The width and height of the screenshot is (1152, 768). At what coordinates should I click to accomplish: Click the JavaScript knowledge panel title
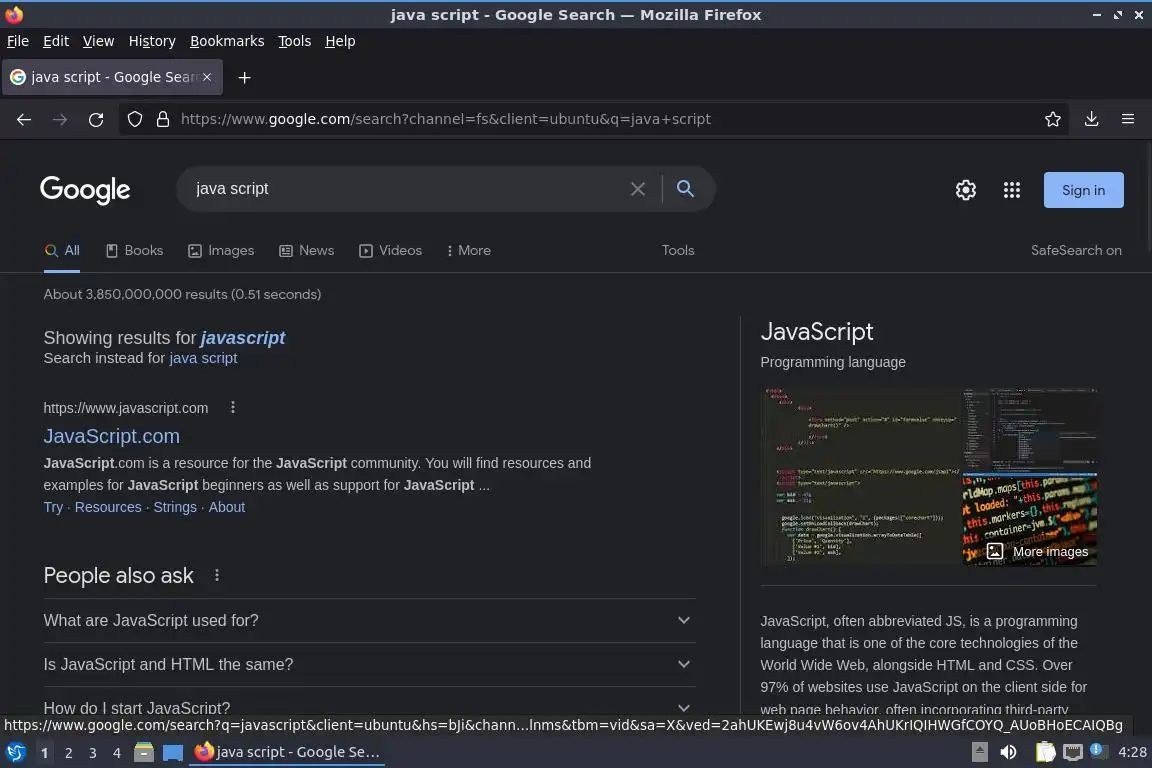click(x=817, y=331)
